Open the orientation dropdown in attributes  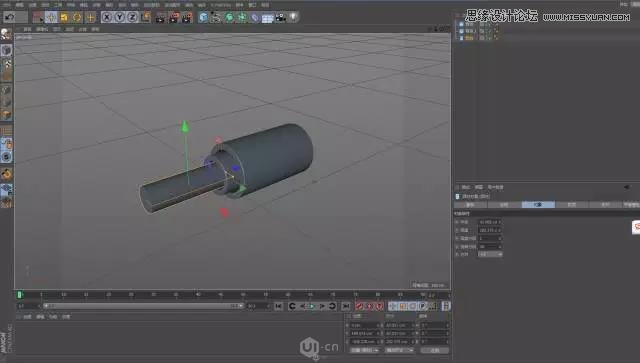click(x=490, y=254)
